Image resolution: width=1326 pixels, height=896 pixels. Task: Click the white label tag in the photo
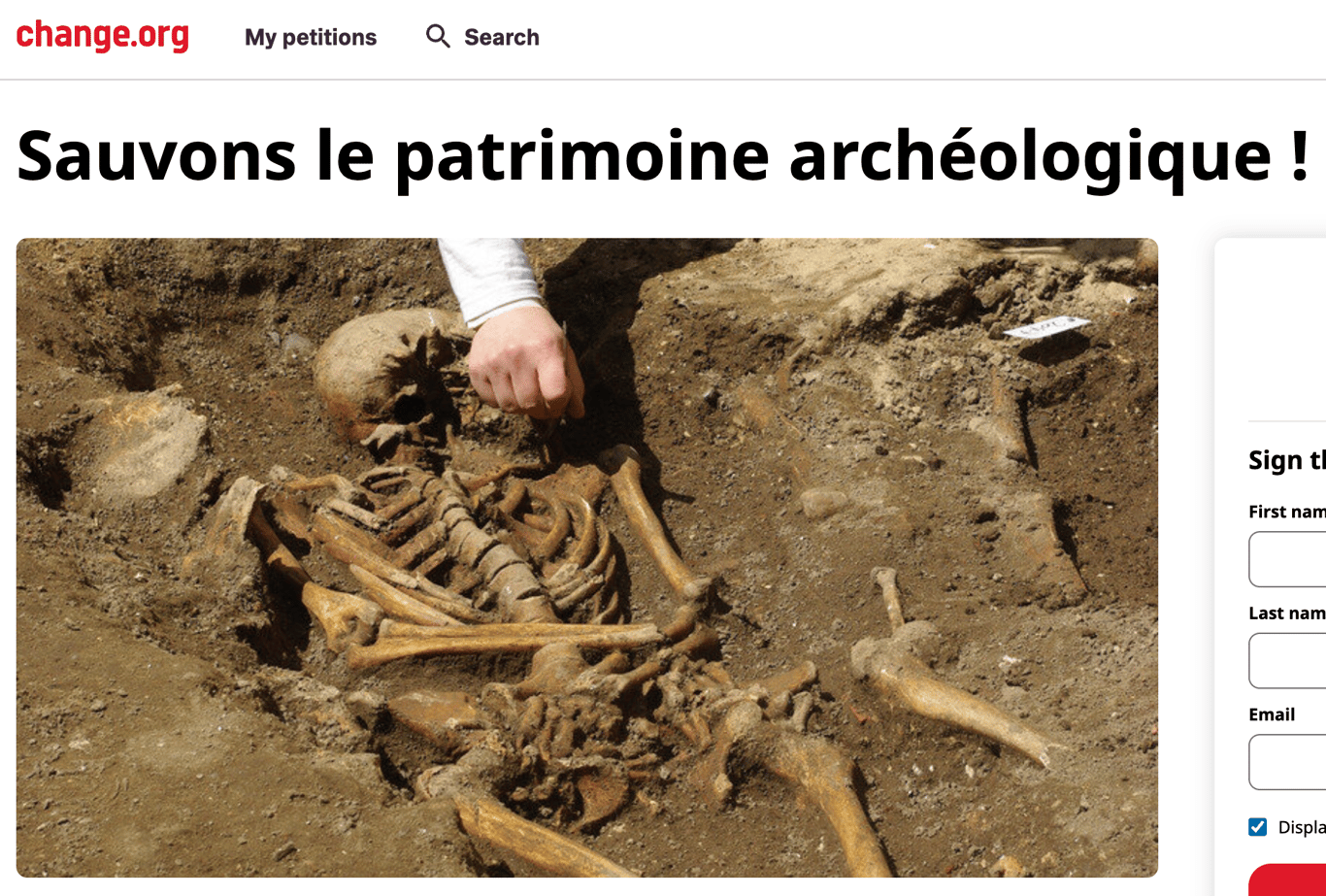point(1045,327)
